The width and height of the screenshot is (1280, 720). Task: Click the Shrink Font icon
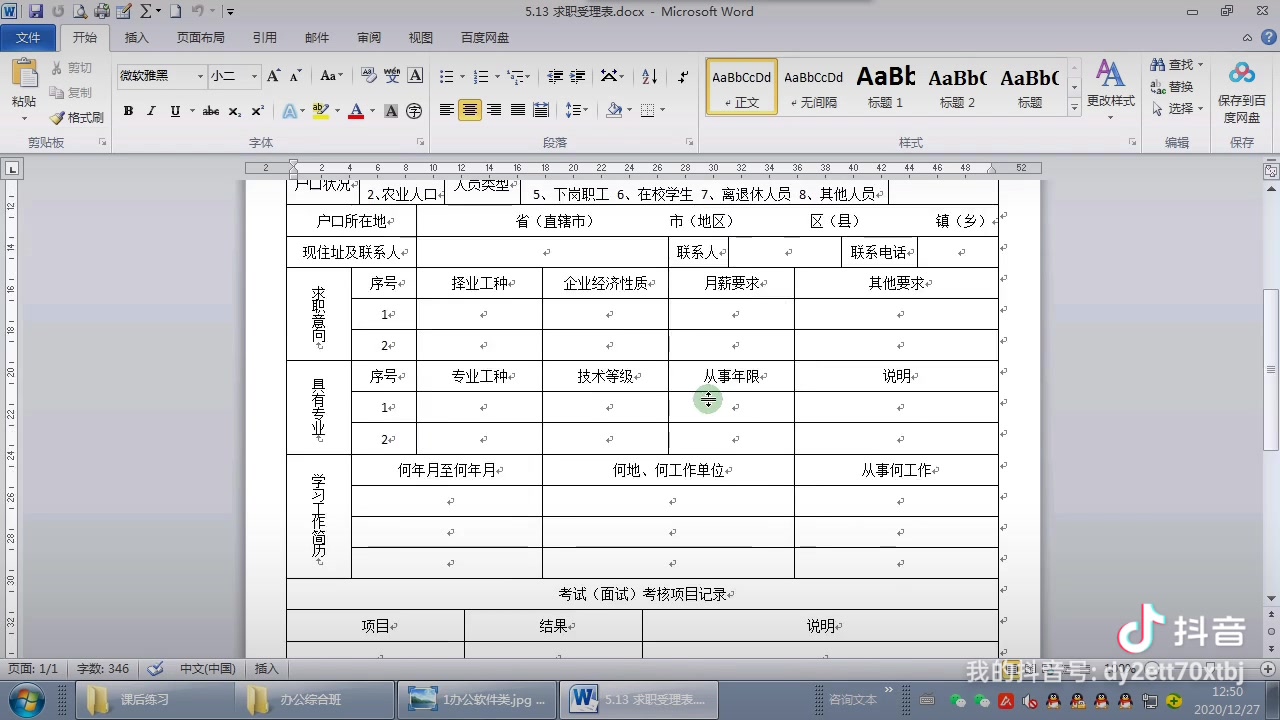(x=296, y=76)
